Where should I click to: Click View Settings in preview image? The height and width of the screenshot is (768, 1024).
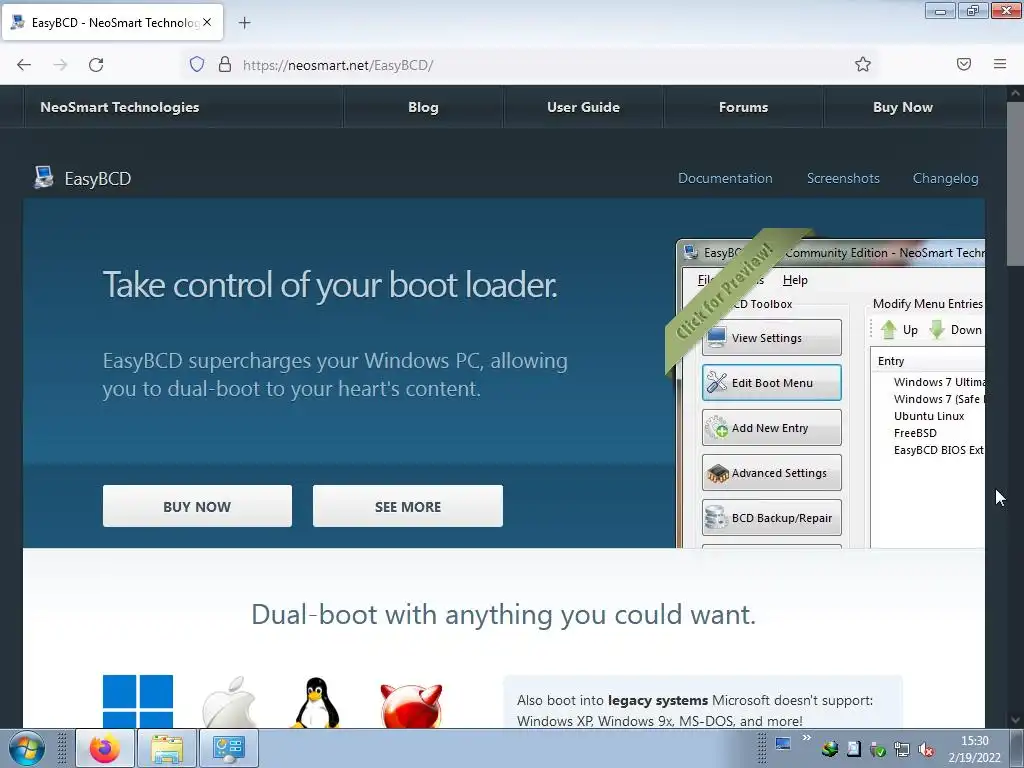[x=771, y=338]
